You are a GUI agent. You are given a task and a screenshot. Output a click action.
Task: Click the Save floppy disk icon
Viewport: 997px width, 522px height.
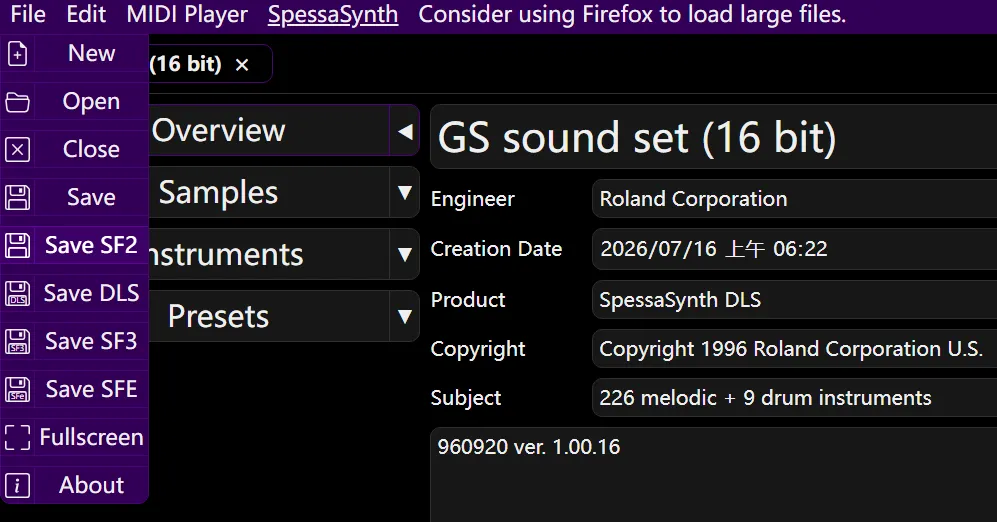(17, 198)
